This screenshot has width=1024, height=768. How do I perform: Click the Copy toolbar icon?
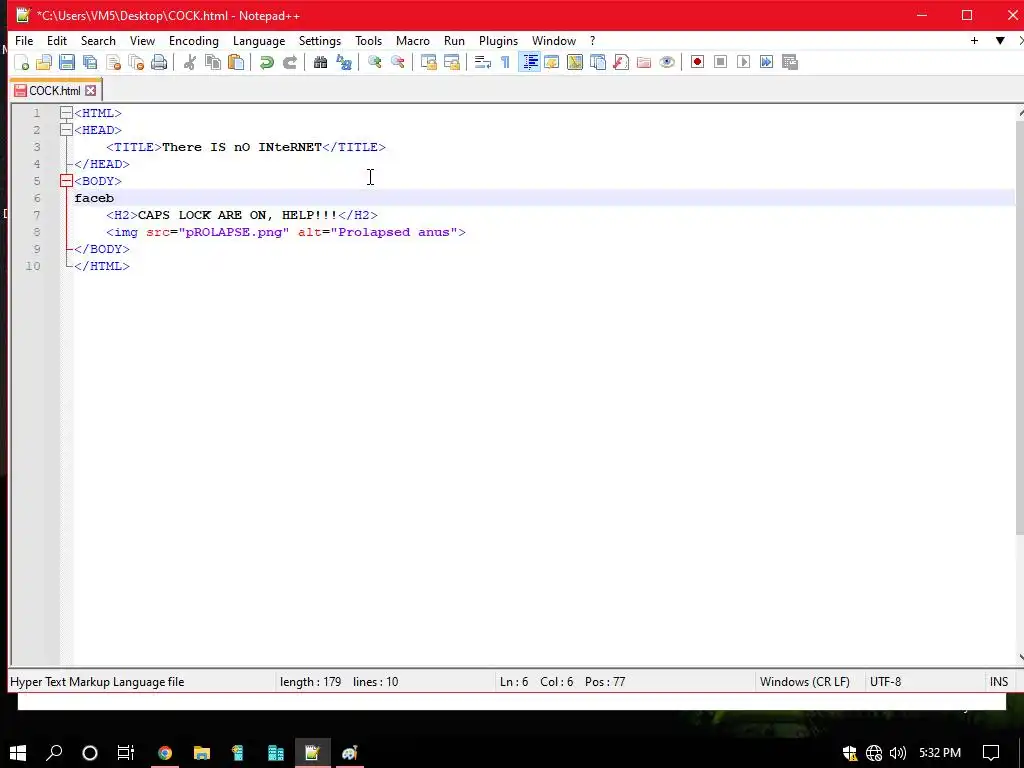pos(212,62)
